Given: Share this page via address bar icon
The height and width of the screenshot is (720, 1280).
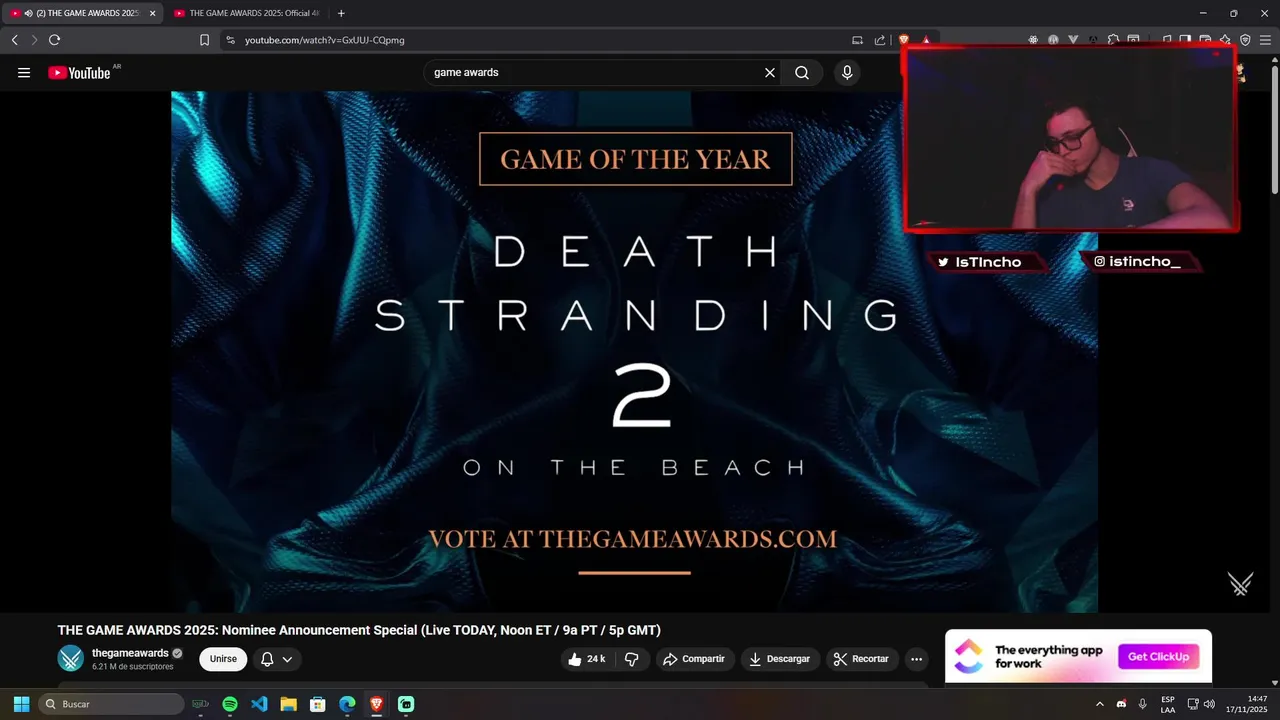Looking at the screenshot, I should 880,40.
